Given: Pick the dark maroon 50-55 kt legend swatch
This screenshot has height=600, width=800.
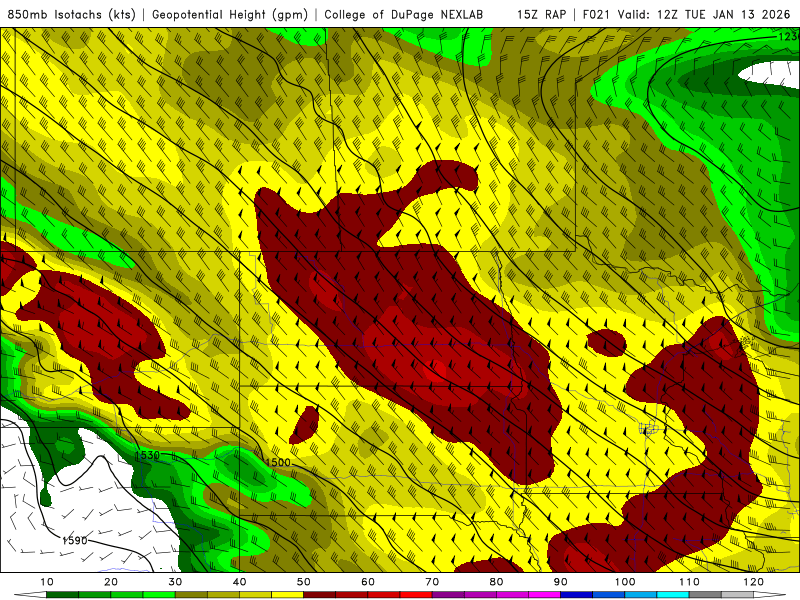Looking at the screenshot, I should point(320,595).
